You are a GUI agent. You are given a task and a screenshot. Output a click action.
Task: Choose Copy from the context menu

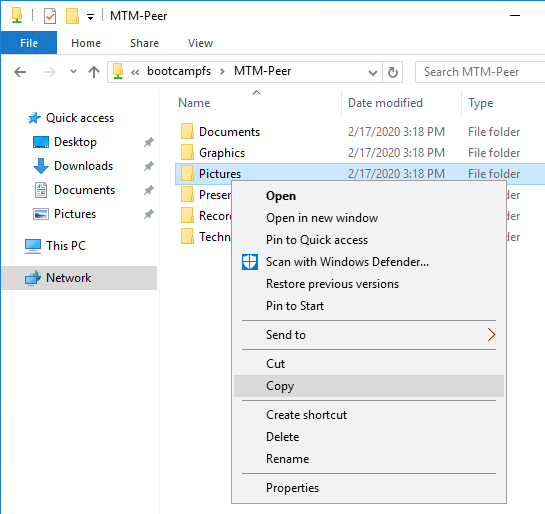[x=368, y=386]
